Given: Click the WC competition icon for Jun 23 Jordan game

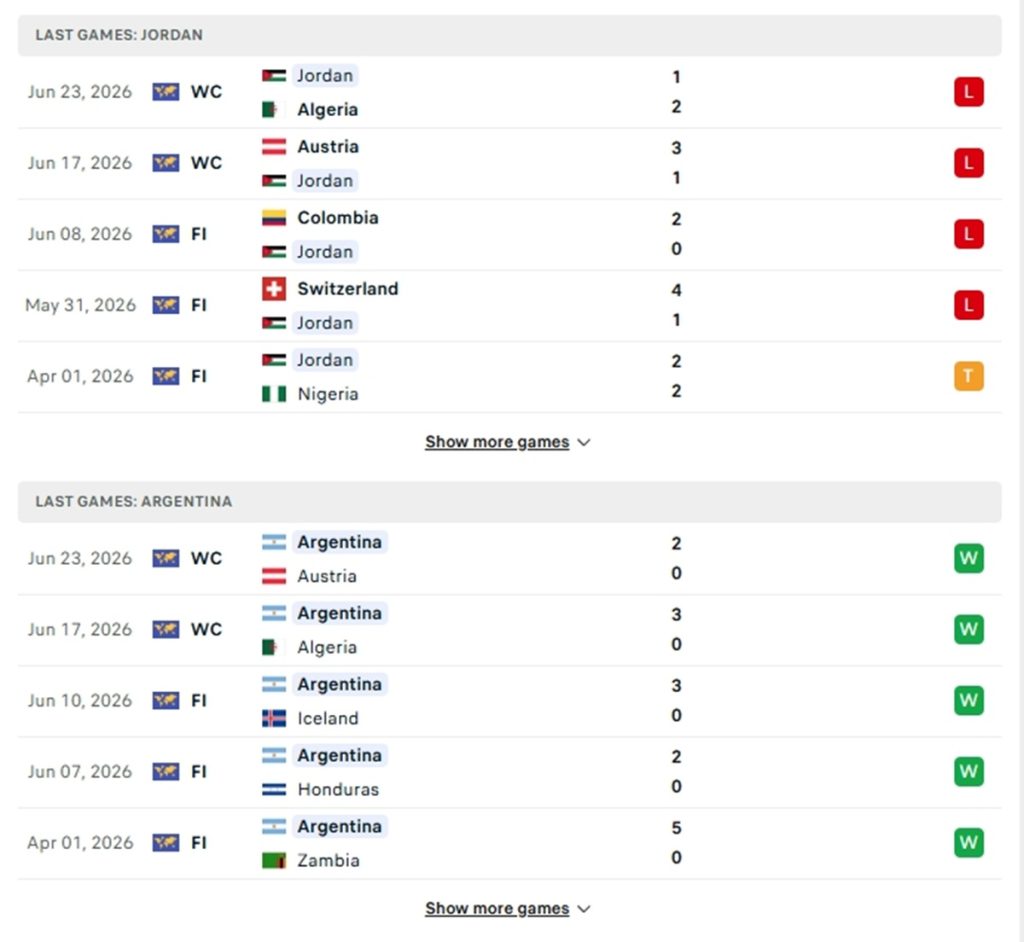Looking at the screenshot, I should [x=165, y=91].
